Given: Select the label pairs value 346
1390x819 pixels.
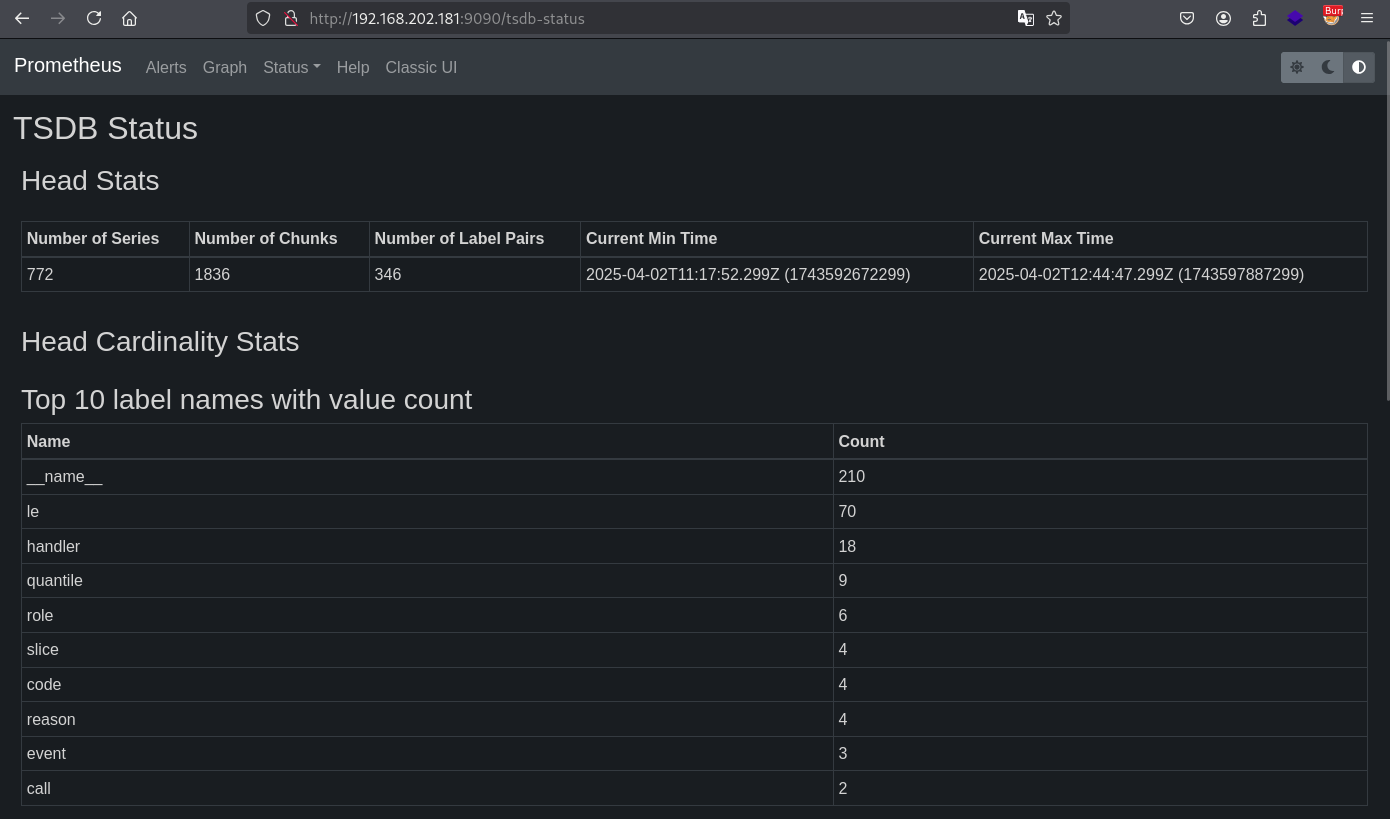Looking at the screenshot, I should (388, 274).
